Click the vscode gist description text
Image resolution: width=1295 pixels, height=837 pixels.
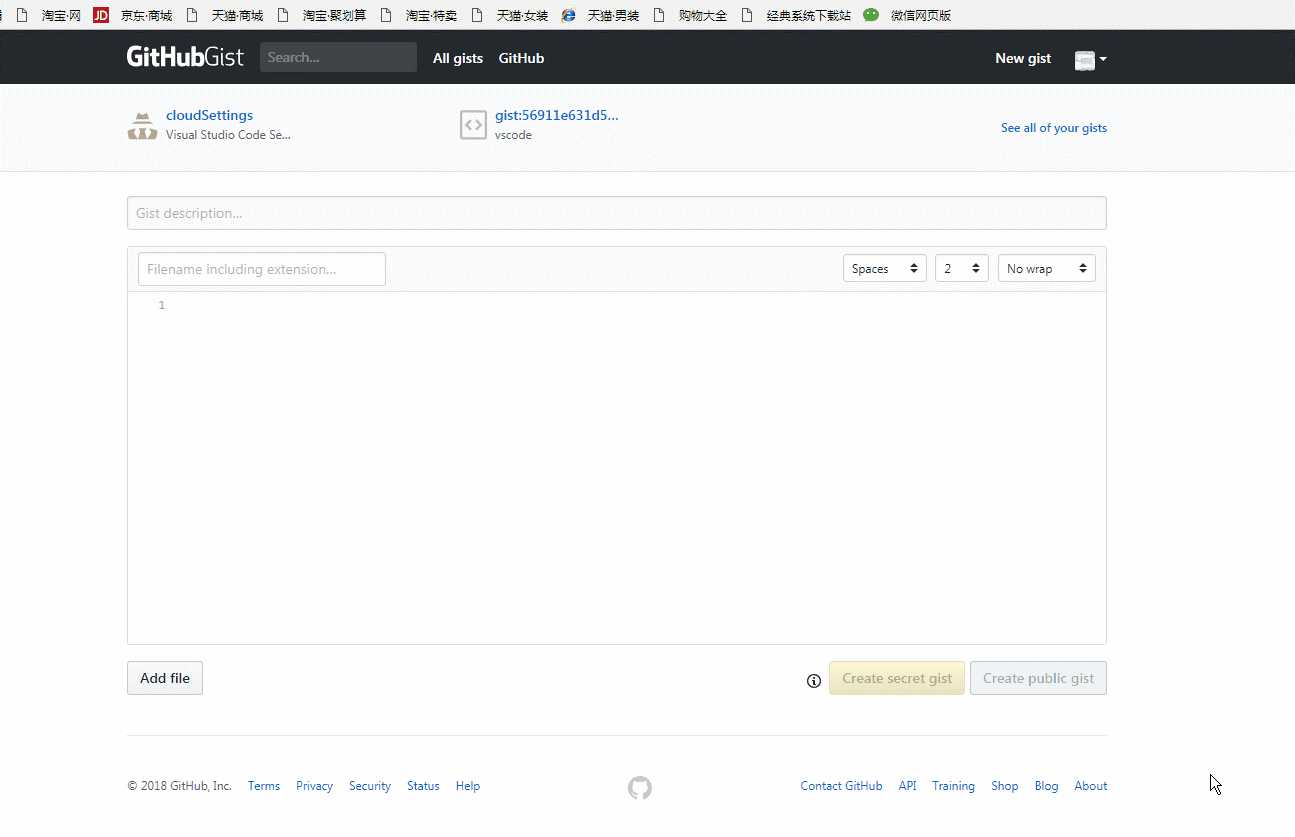tap(513, 135)
